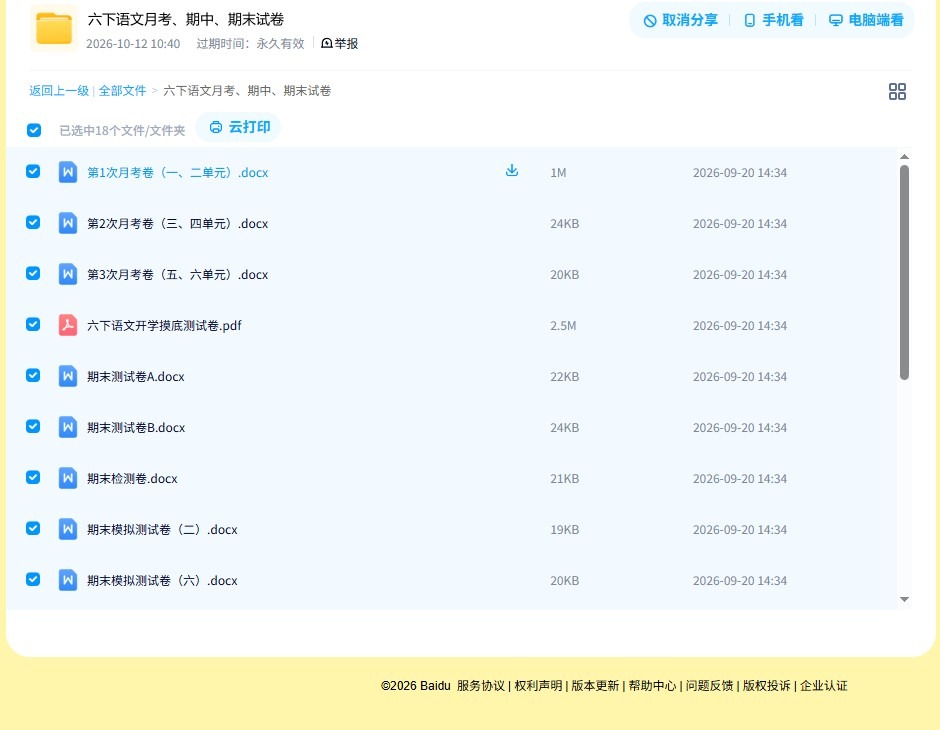Switch to grid view layout icon

[897, 91]
